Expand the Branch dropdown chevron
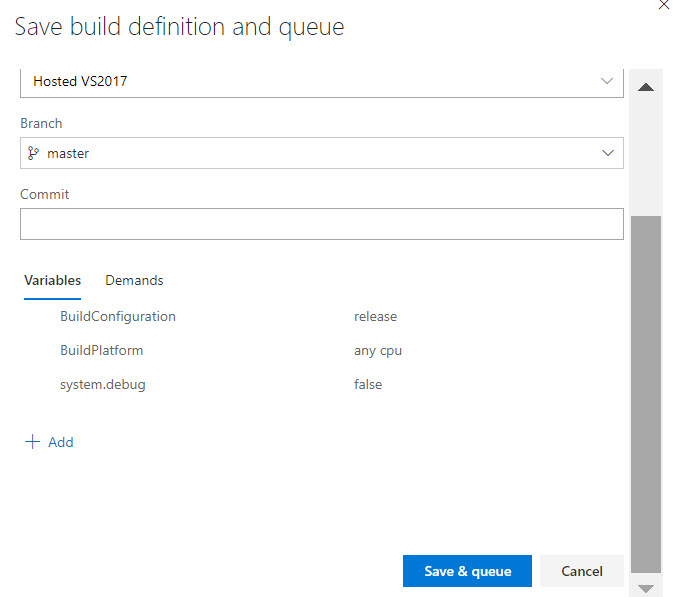 point(607,153)
